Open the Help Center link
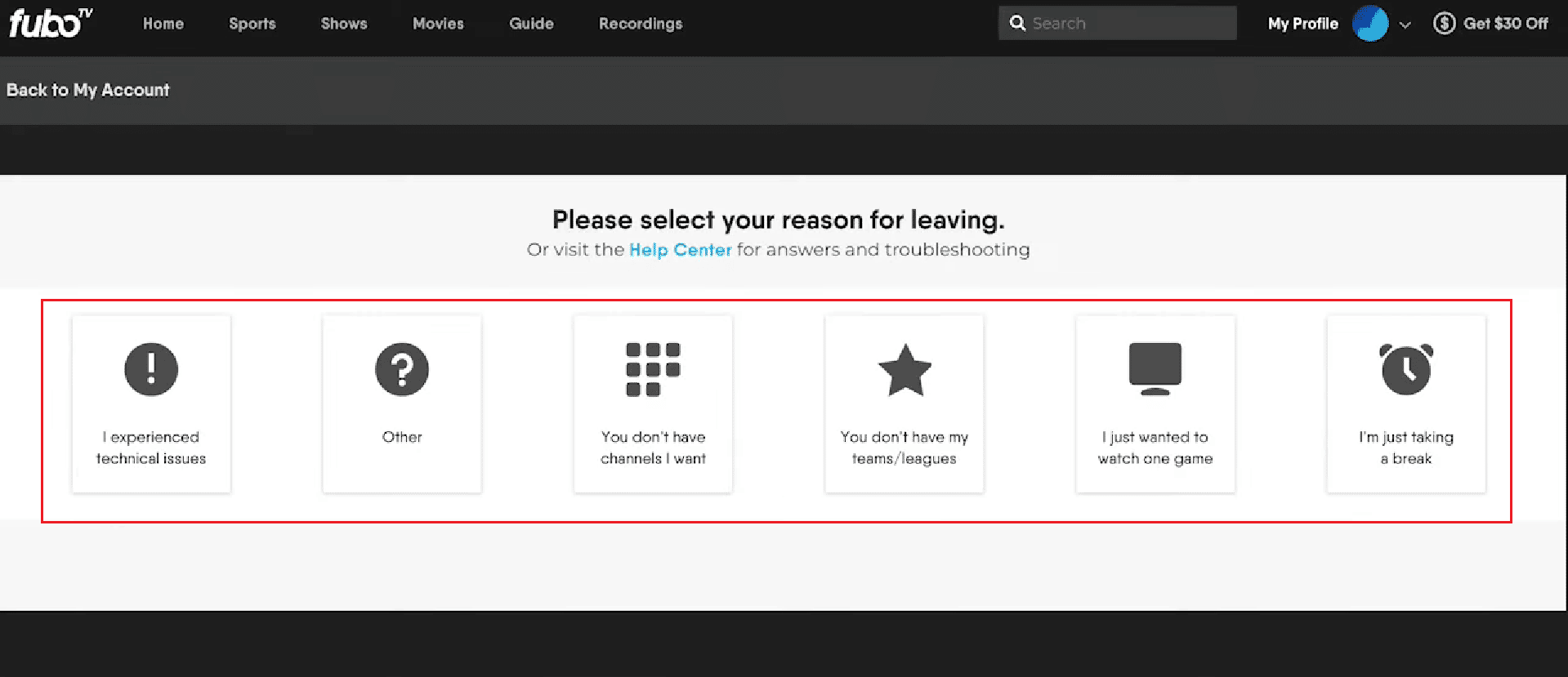The image size is (1568, 677). pos(680,250)
